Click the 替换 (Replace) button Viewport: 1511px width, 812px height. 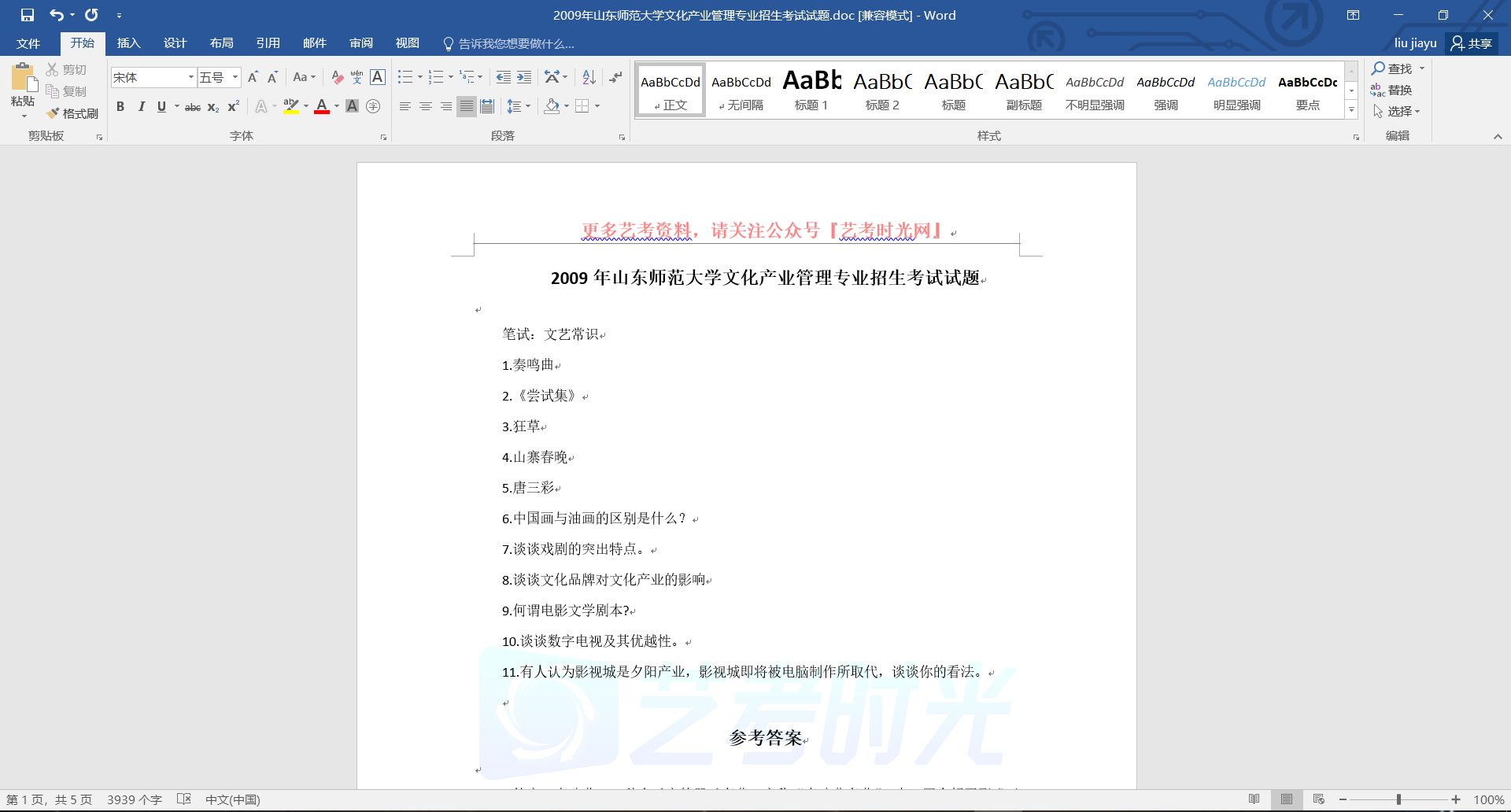coord(1391,90)
